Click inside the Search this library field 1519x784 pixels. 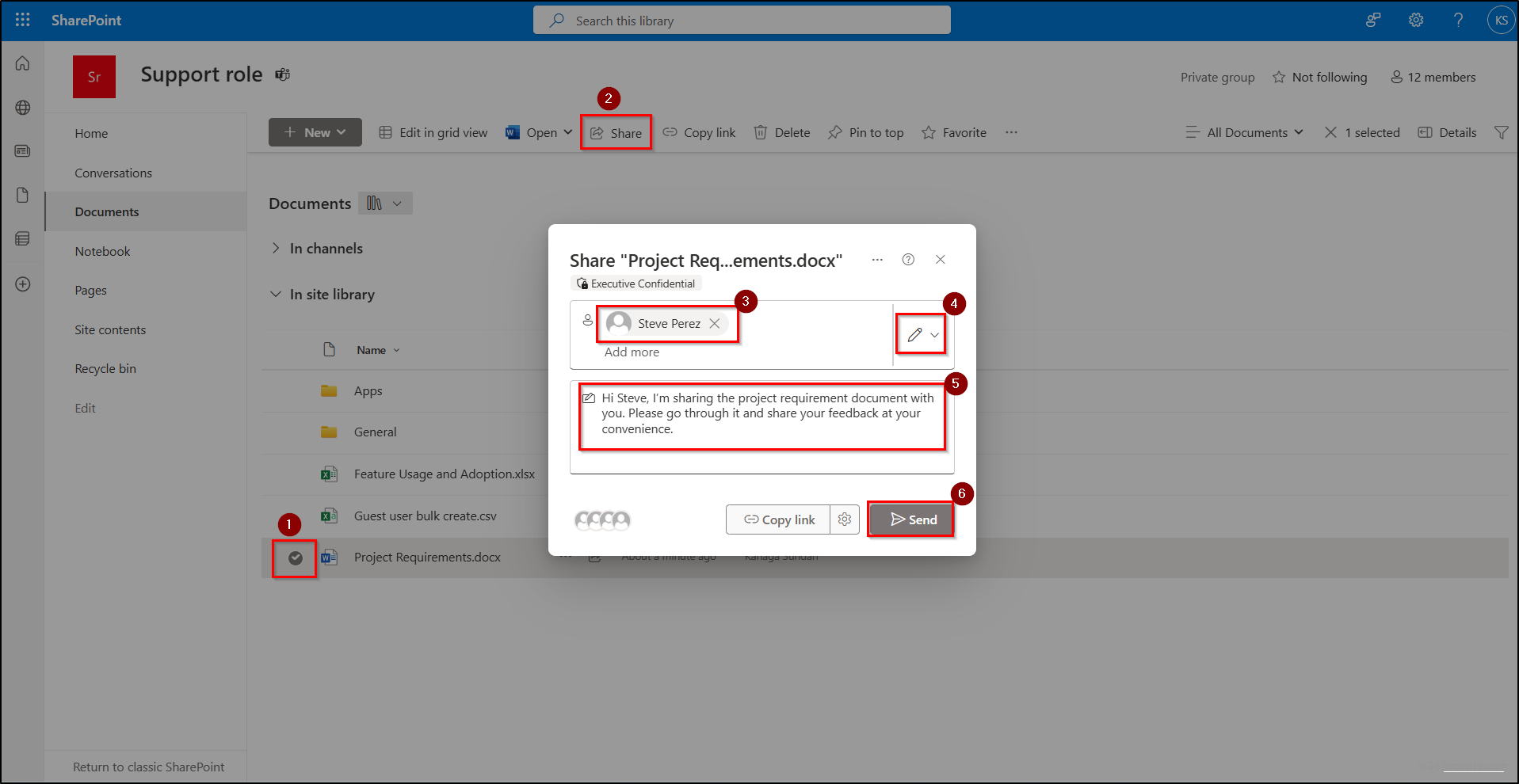coord(741,20)
